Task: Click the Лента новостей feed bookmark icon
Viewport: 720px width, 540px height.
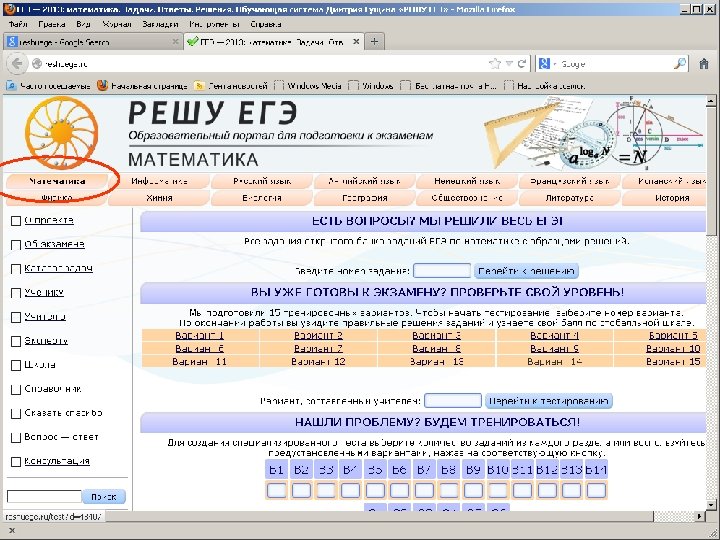Action: point(199,85)
